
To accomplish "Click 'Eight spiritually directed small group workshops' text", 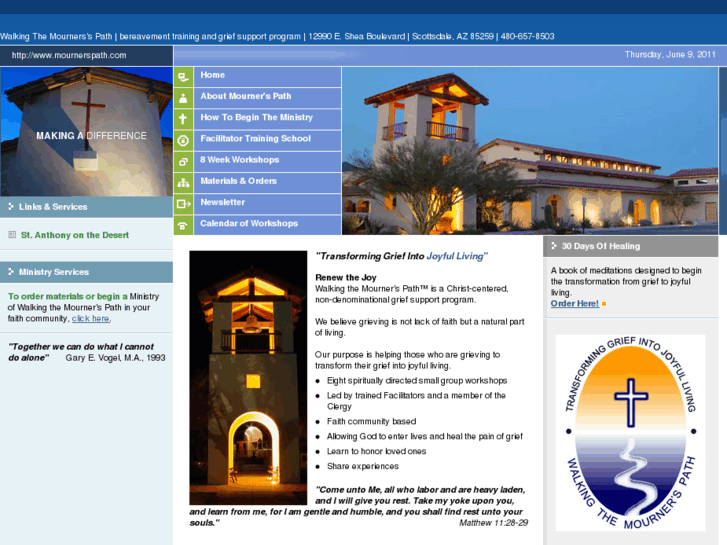I will coord(417,381).
